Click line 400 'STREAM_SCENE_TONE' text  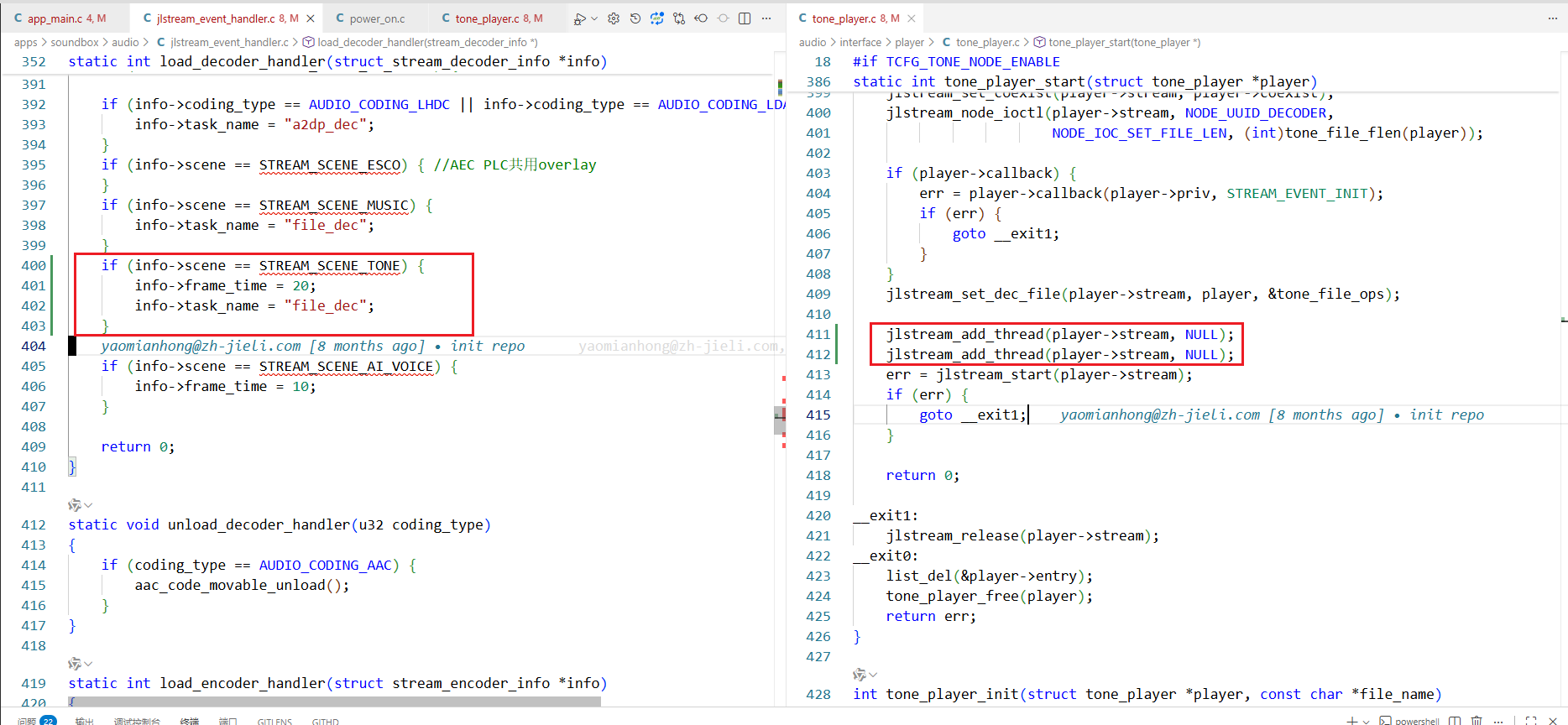pos(329,265)
